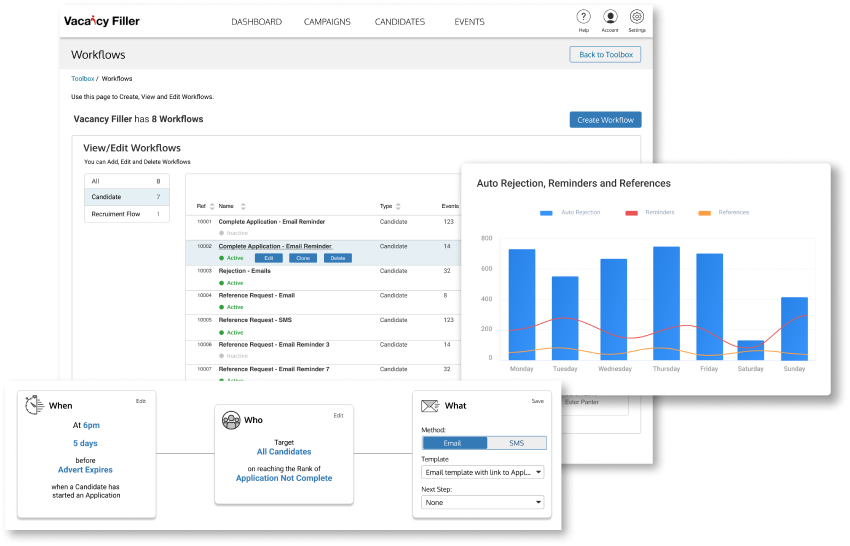The height and width of the screenshot is (546, 850).
Task: Filter workflows by Recruiment Flow
Action: (127, 214)
